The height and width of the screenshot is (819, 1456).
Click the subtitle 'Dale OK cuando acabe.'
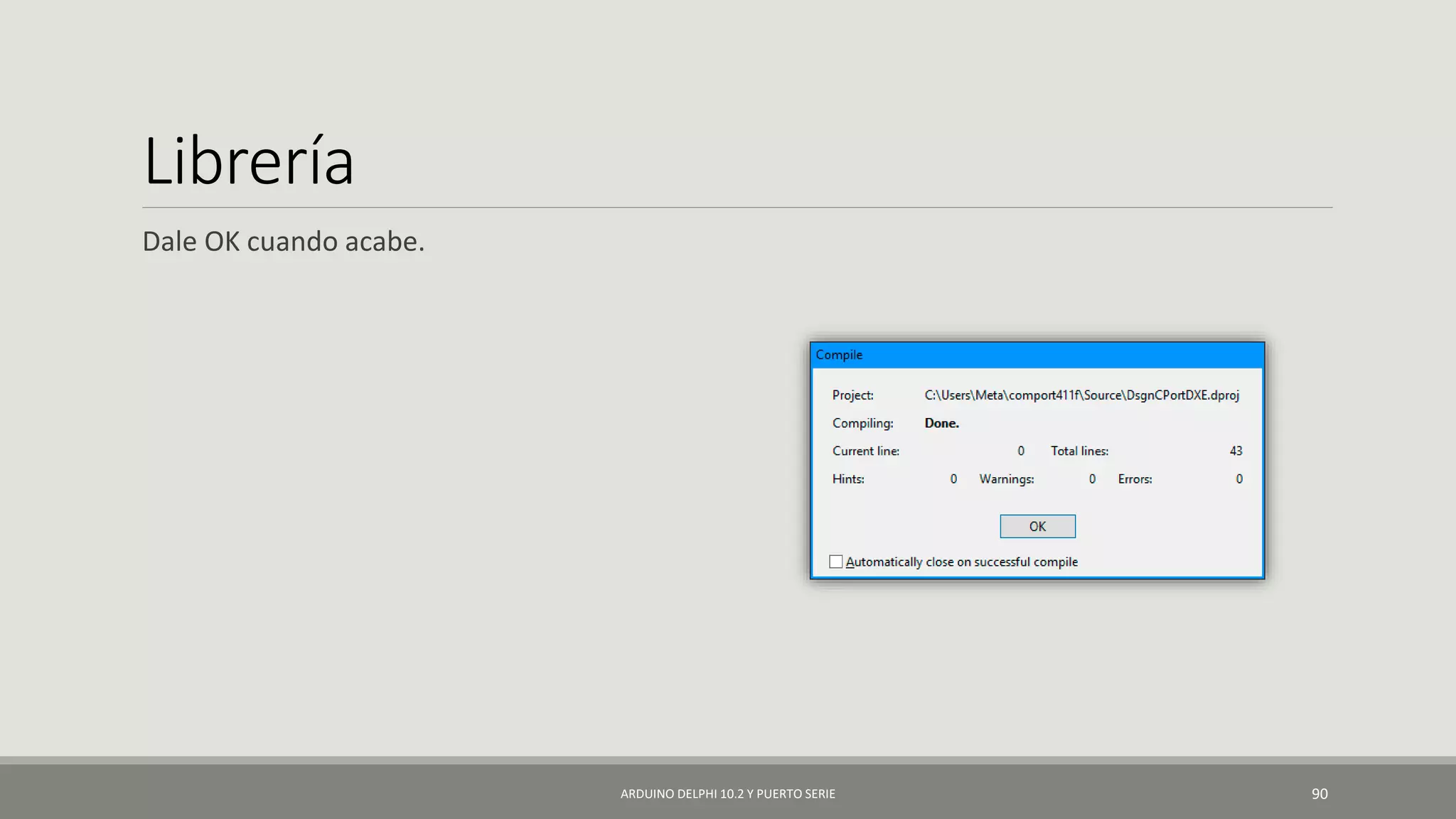click(x=283, y=242)
